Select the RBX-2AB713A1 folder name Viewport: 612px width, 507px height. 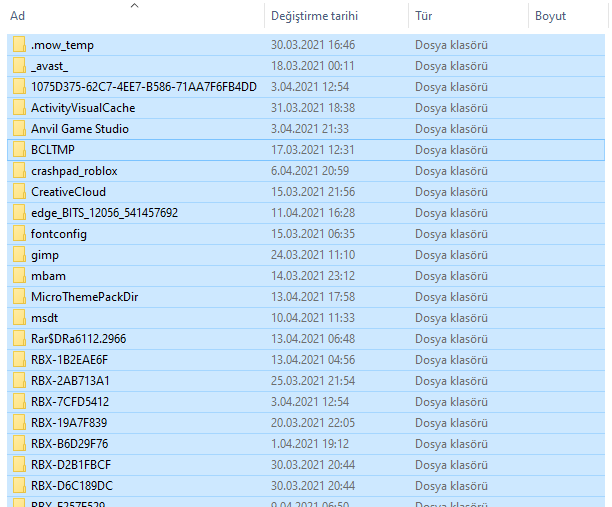[70, 381]
